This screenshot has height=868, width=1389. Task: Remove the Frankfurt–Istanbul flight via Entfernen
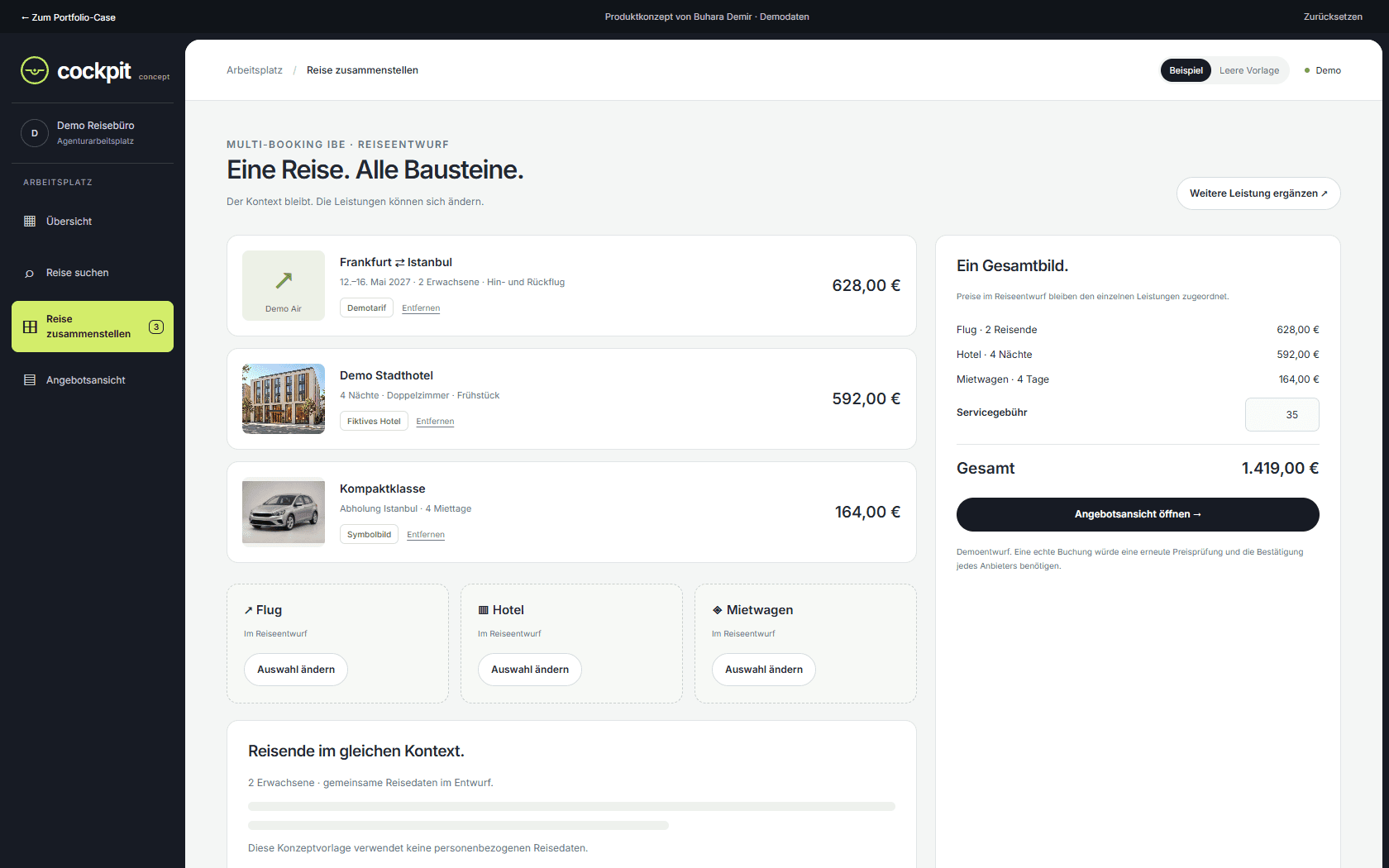pos(421,308)
